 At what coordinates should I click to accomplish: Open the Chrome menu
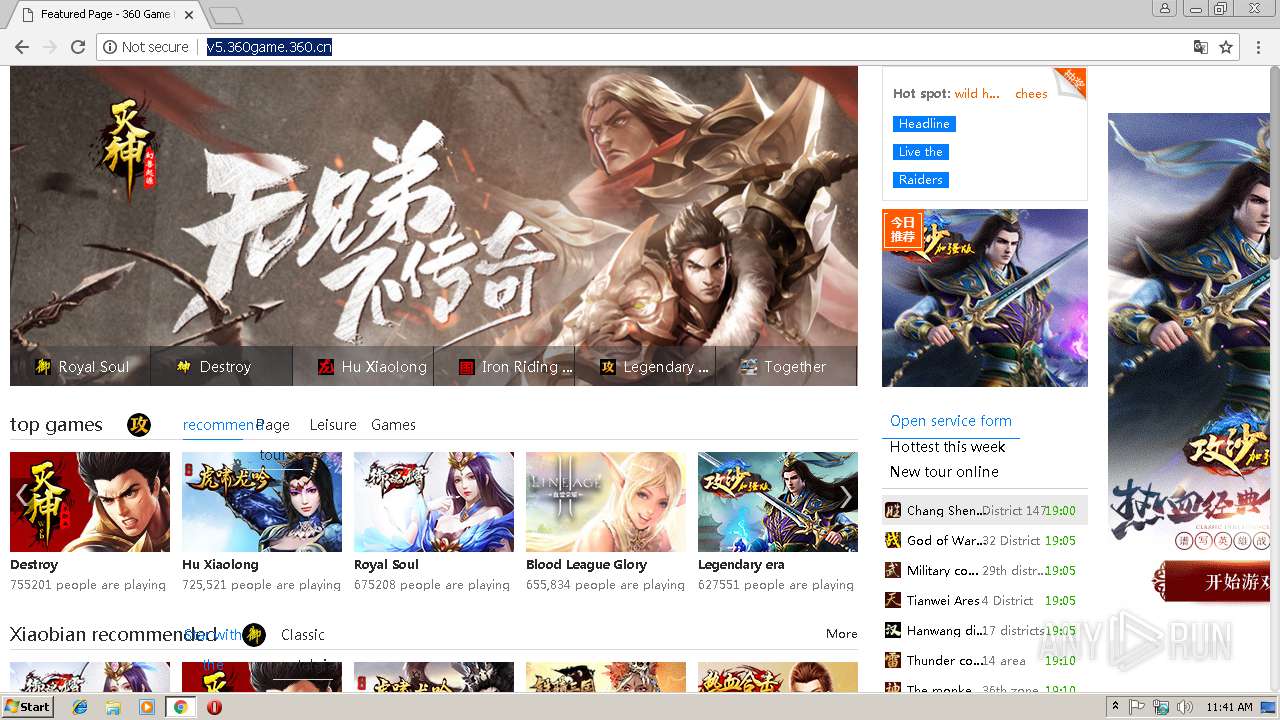(1258, 47)
